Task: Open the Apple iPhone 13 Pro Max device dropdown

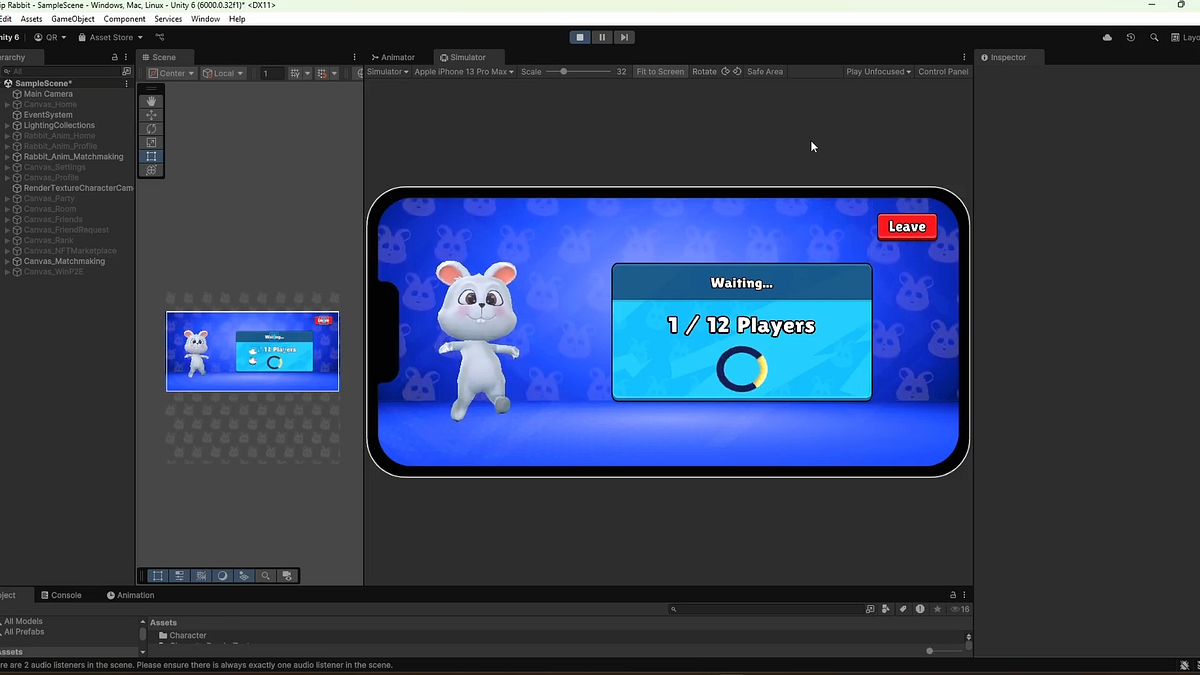Action: click(465, 71)
